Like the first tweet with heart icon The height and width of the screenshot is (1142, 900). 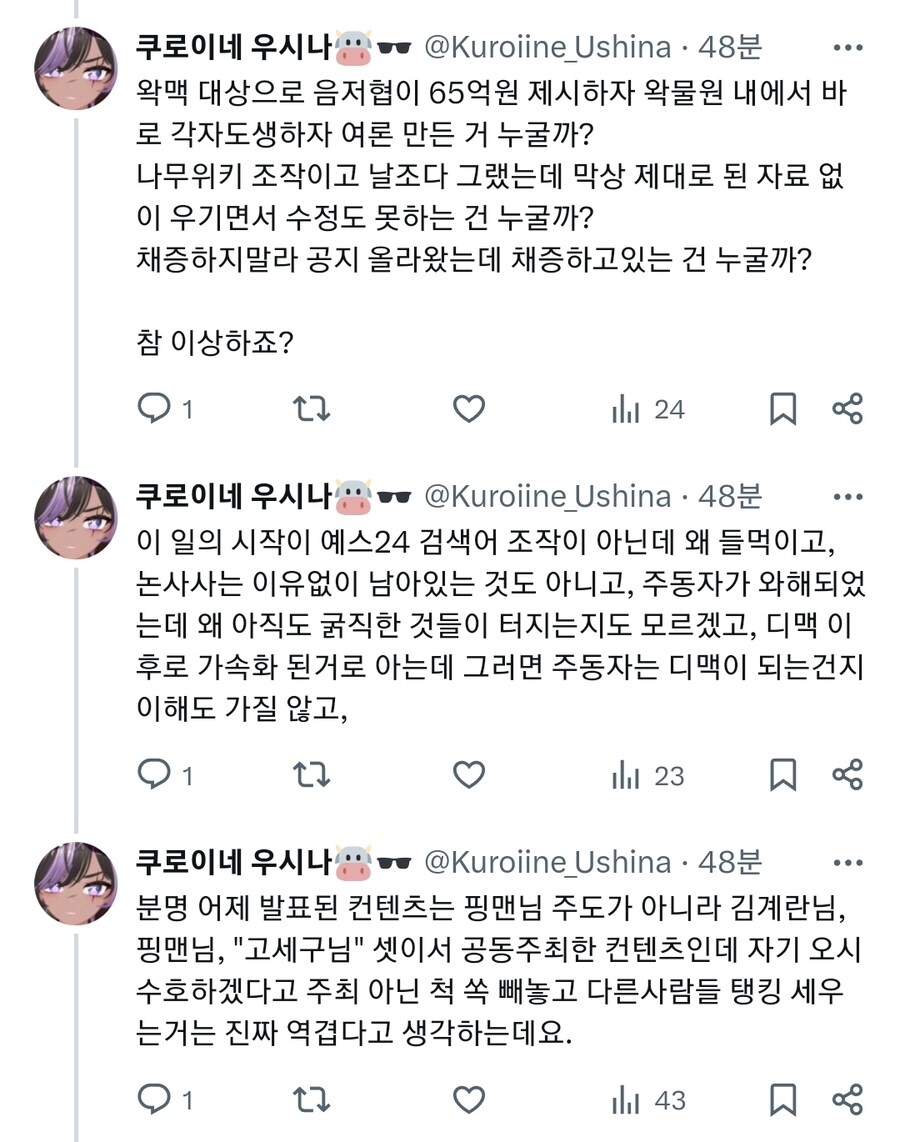click(x=467, y=408)
